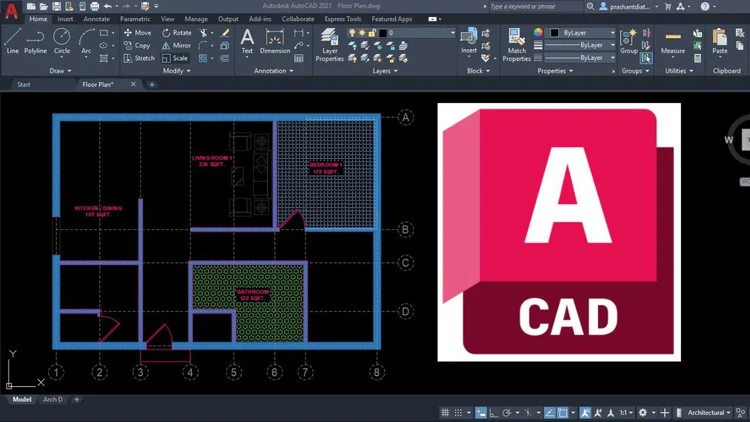Select the Dimension tool
This screenshot has height=422, width=750.
[275, 41]
